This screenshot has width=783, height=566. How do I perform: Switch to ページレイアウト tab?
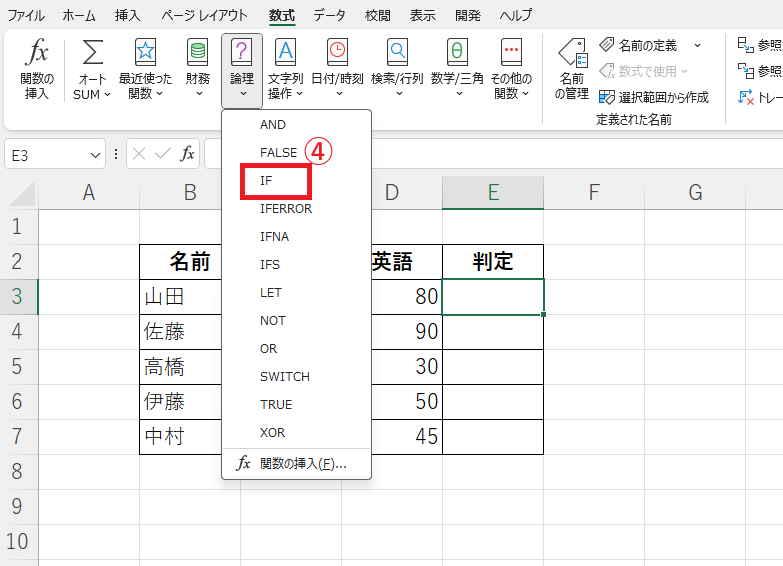pyautogui.click(x=204, y=15)
